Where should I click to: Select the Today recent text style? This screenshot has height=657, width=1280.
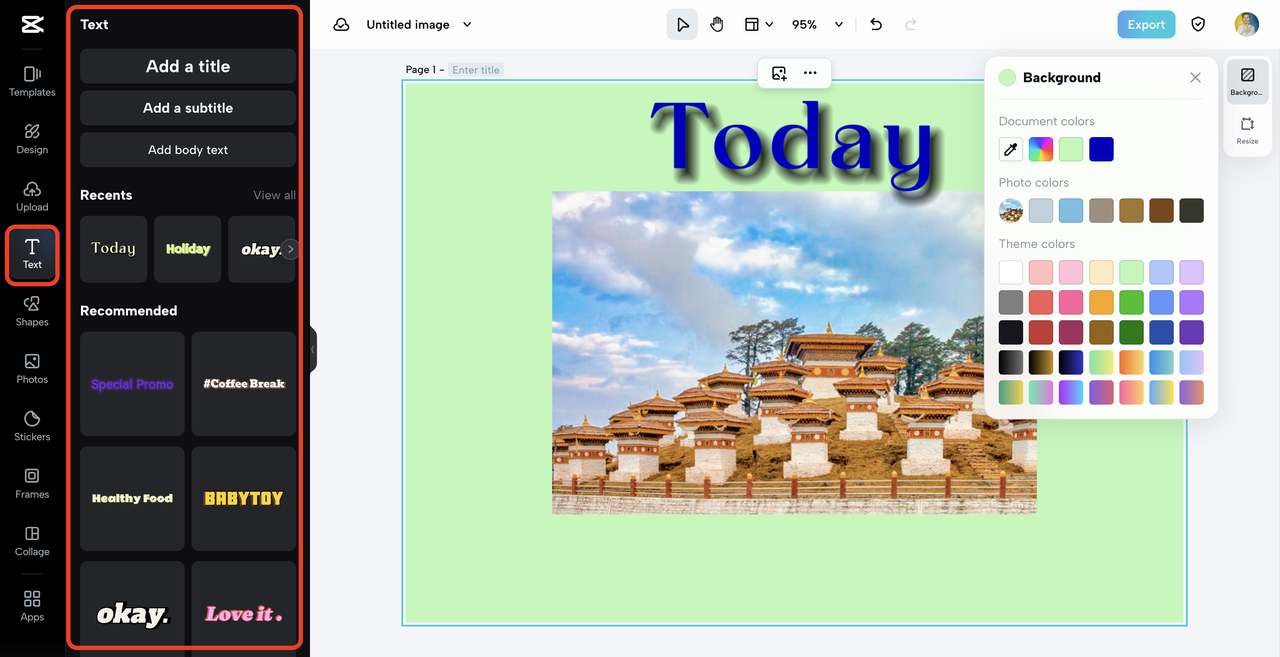point(113,249)
